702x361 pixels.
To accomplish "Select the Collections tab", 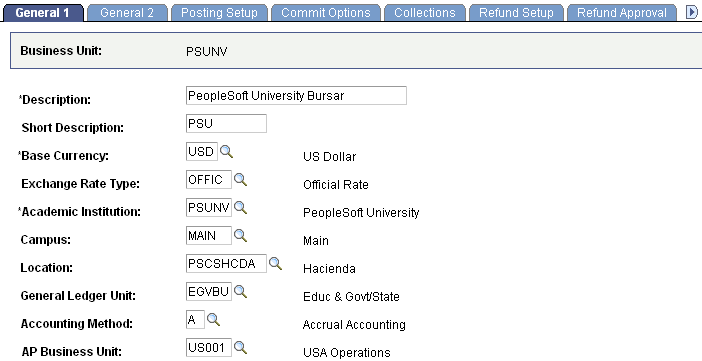I will point(424,13).
